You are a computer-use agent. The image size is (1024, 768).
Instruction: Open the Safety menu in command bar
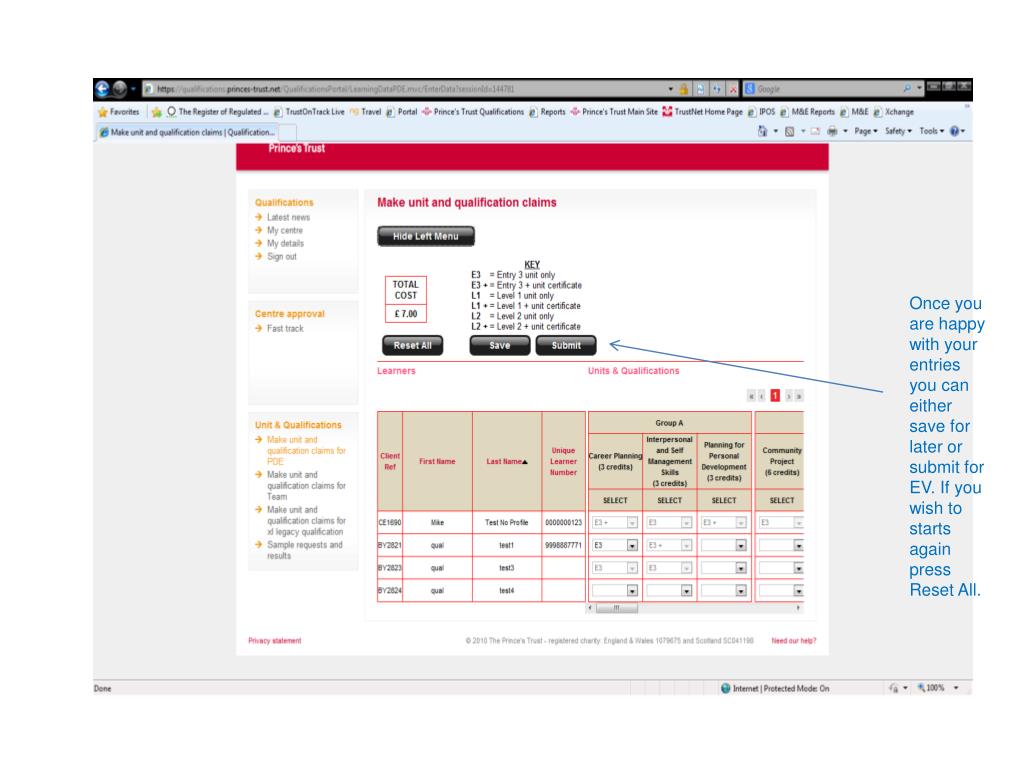click(898, 131)
